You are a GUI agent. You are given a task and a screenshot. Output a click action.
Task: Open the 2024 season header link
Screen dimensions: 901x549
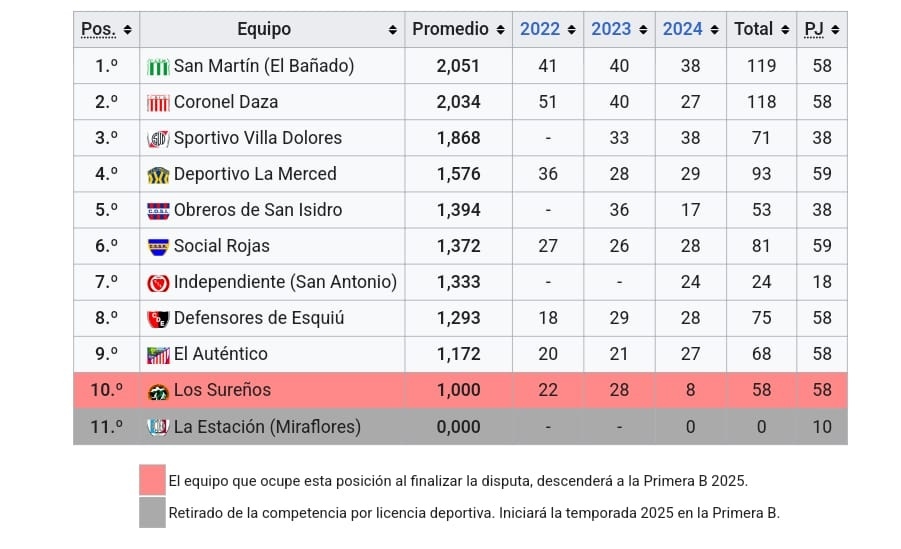(683, 30)
